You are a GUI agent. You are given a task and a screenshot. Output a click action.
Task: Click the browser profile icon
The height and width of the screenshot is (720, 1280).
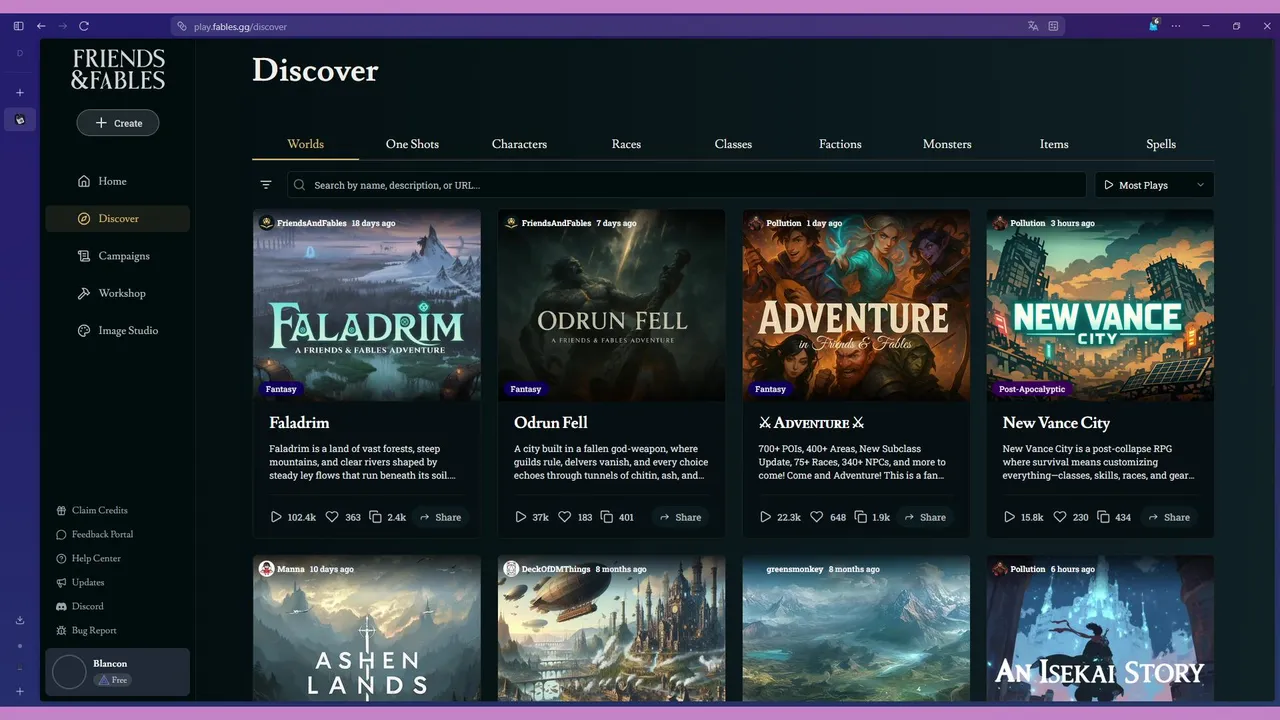pos(1153,25)
